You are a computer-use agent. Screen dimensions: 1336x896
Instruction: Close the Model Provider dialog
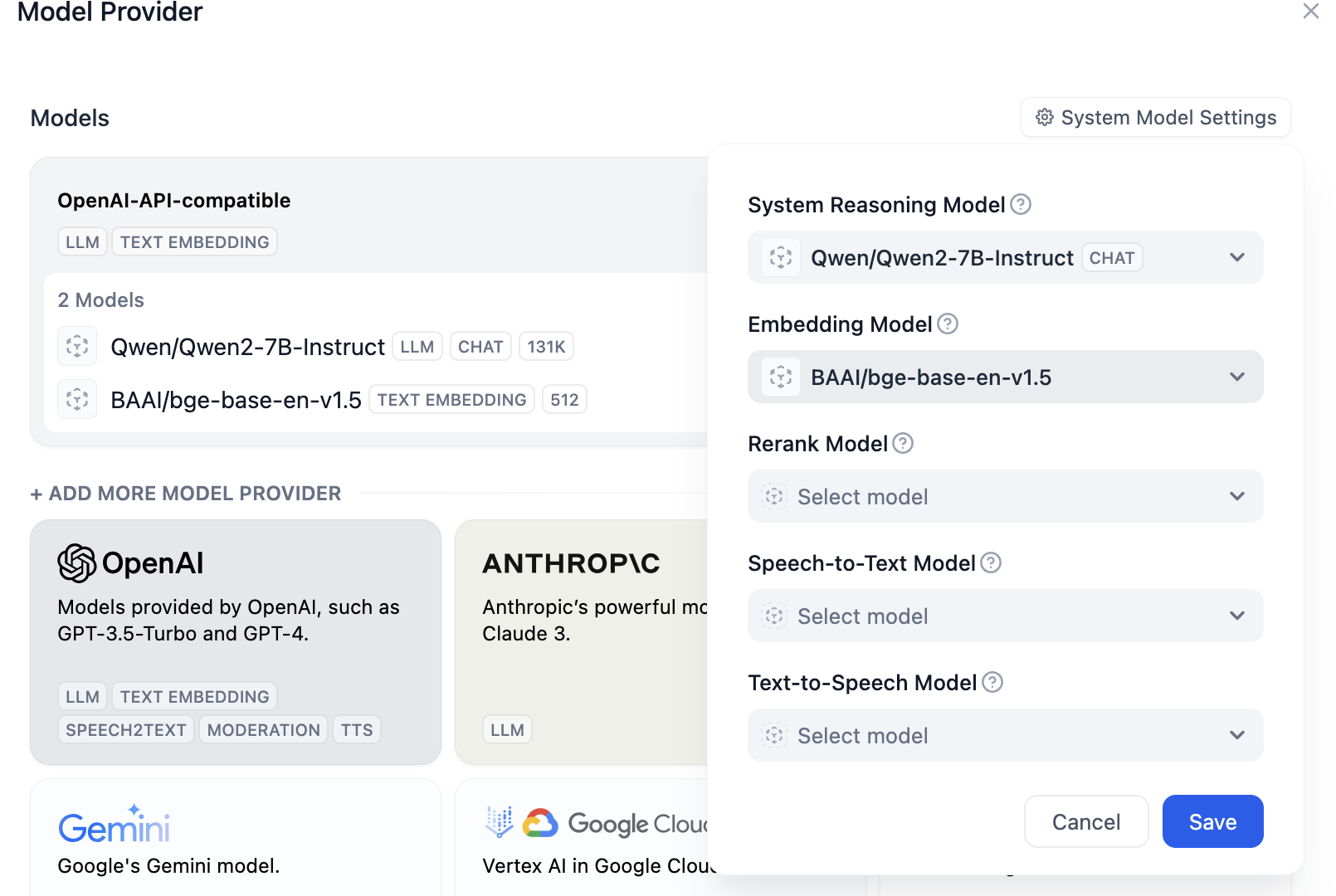click(x=1310, y=11)
